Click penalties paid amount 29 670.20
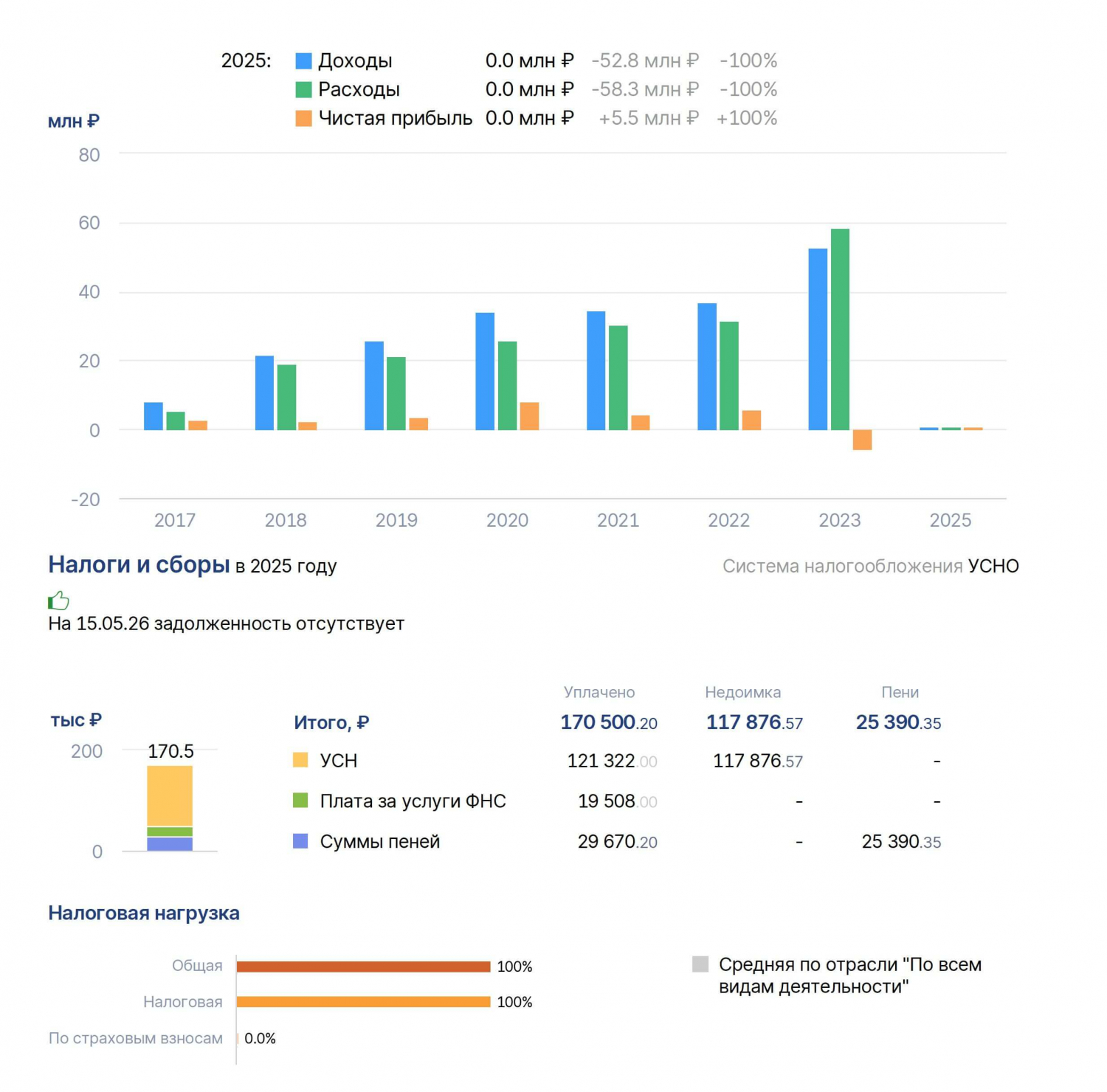Screen dimensions: 1107x1092 617,842
